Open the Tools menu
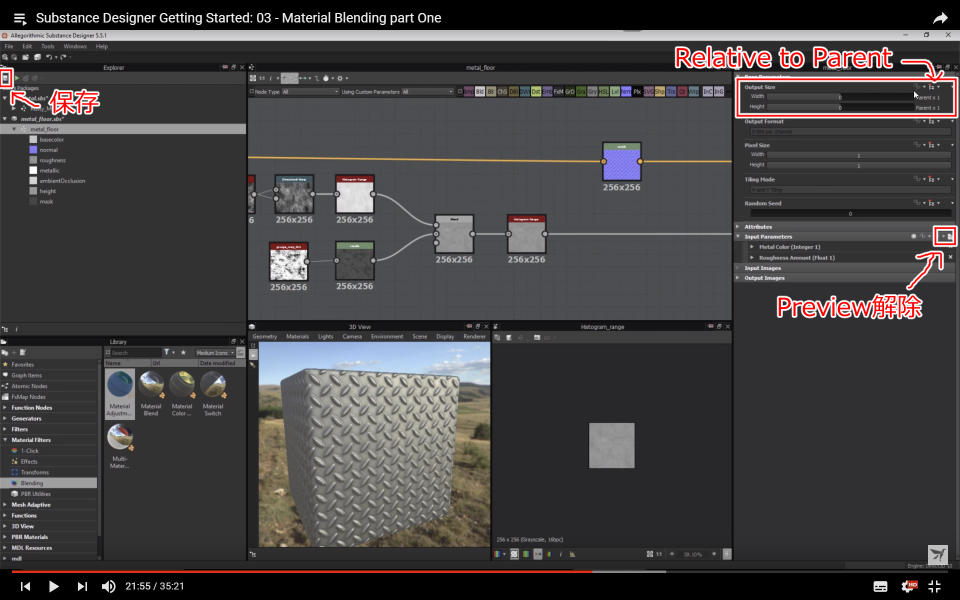The width and height of the screenshot is (960, 600). pyautogui.click(x=48, y=47)
